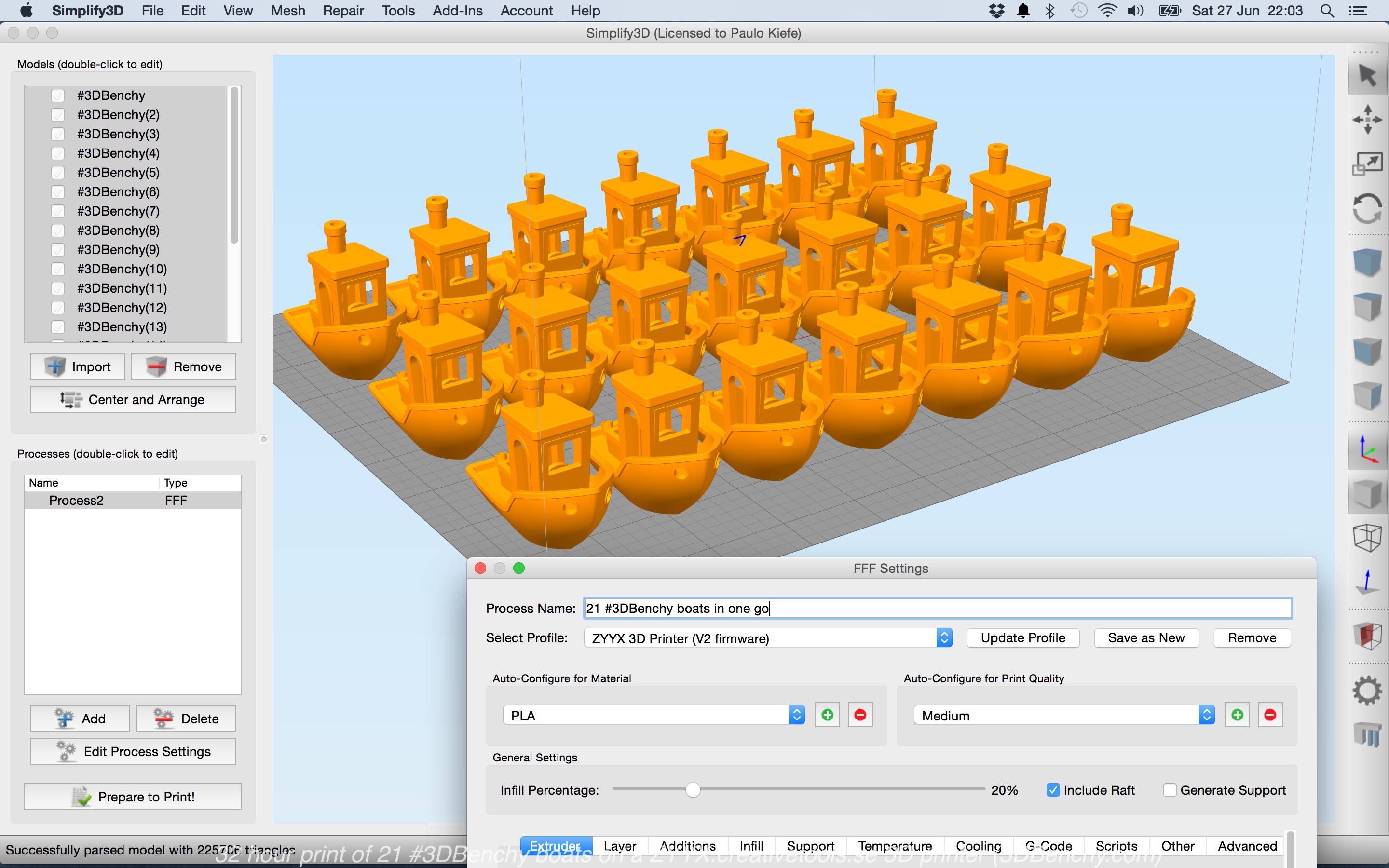Open the Medium print quality dropdown
Viewport: 1389px width, 868px height.
point(1064,715)
